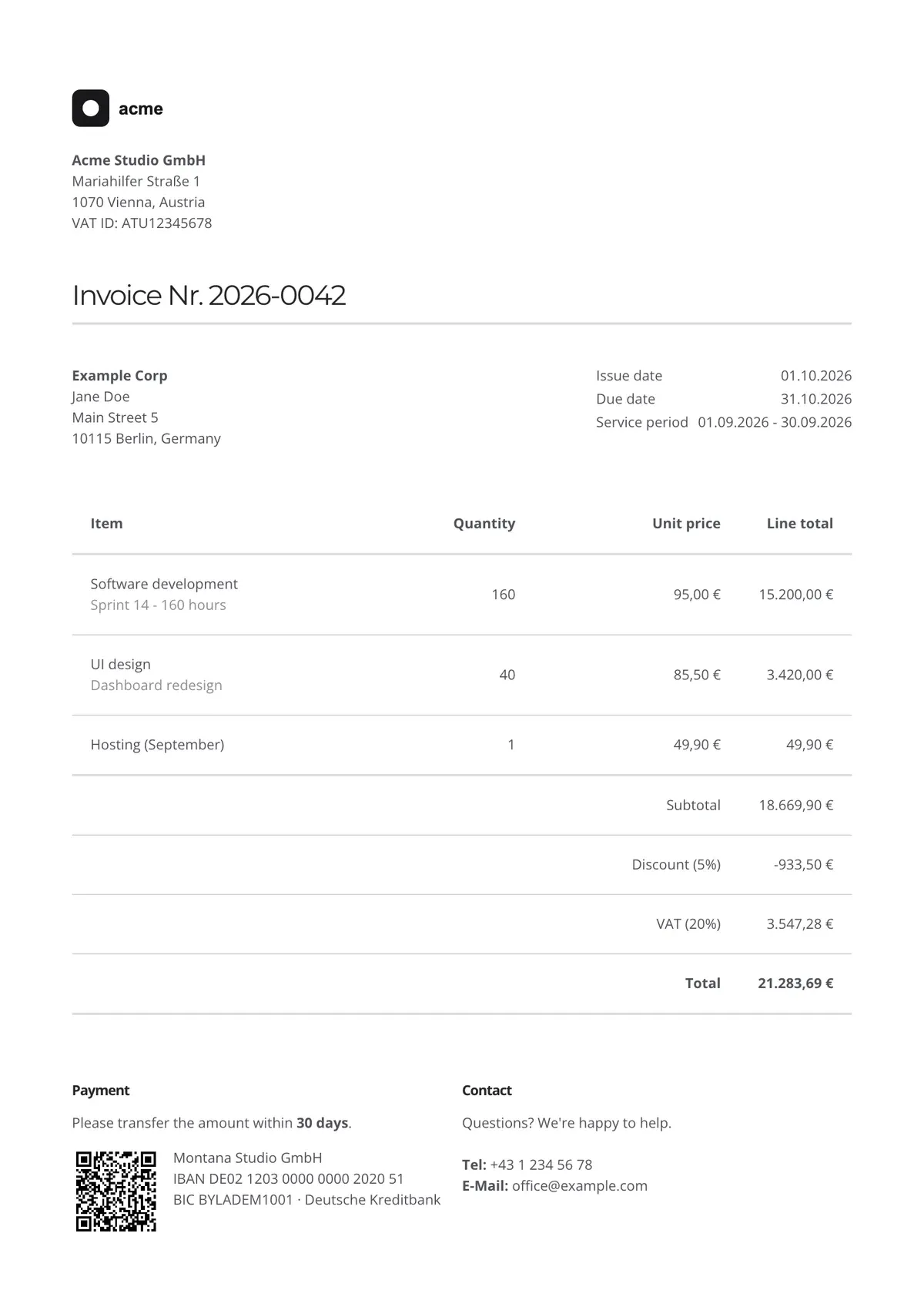Click the 'Unit price' column header

click(x=686, y=524)
